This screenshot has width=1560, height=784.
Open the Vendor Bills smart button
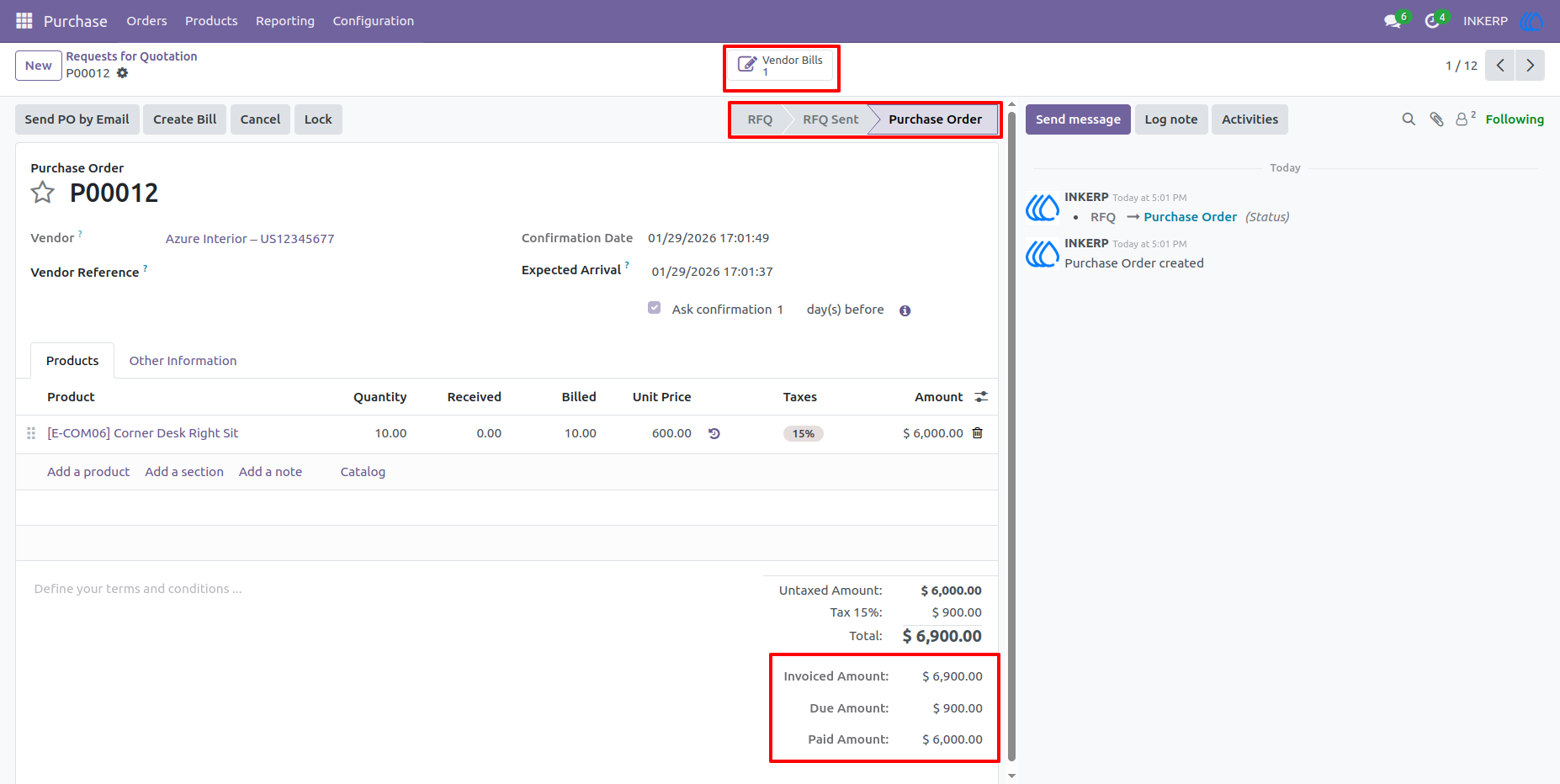782,66
